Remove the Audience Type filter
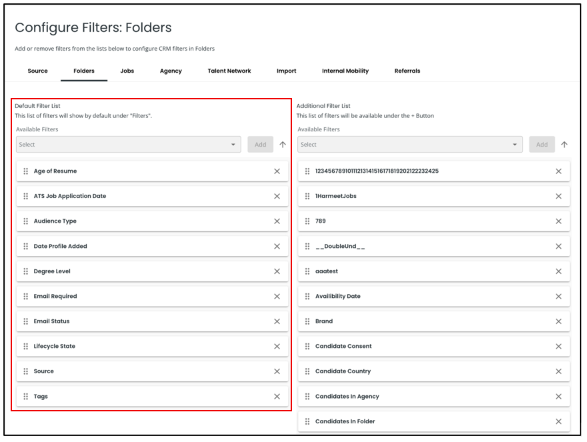This screenshot has height=442, width=587. pos(277,222)
